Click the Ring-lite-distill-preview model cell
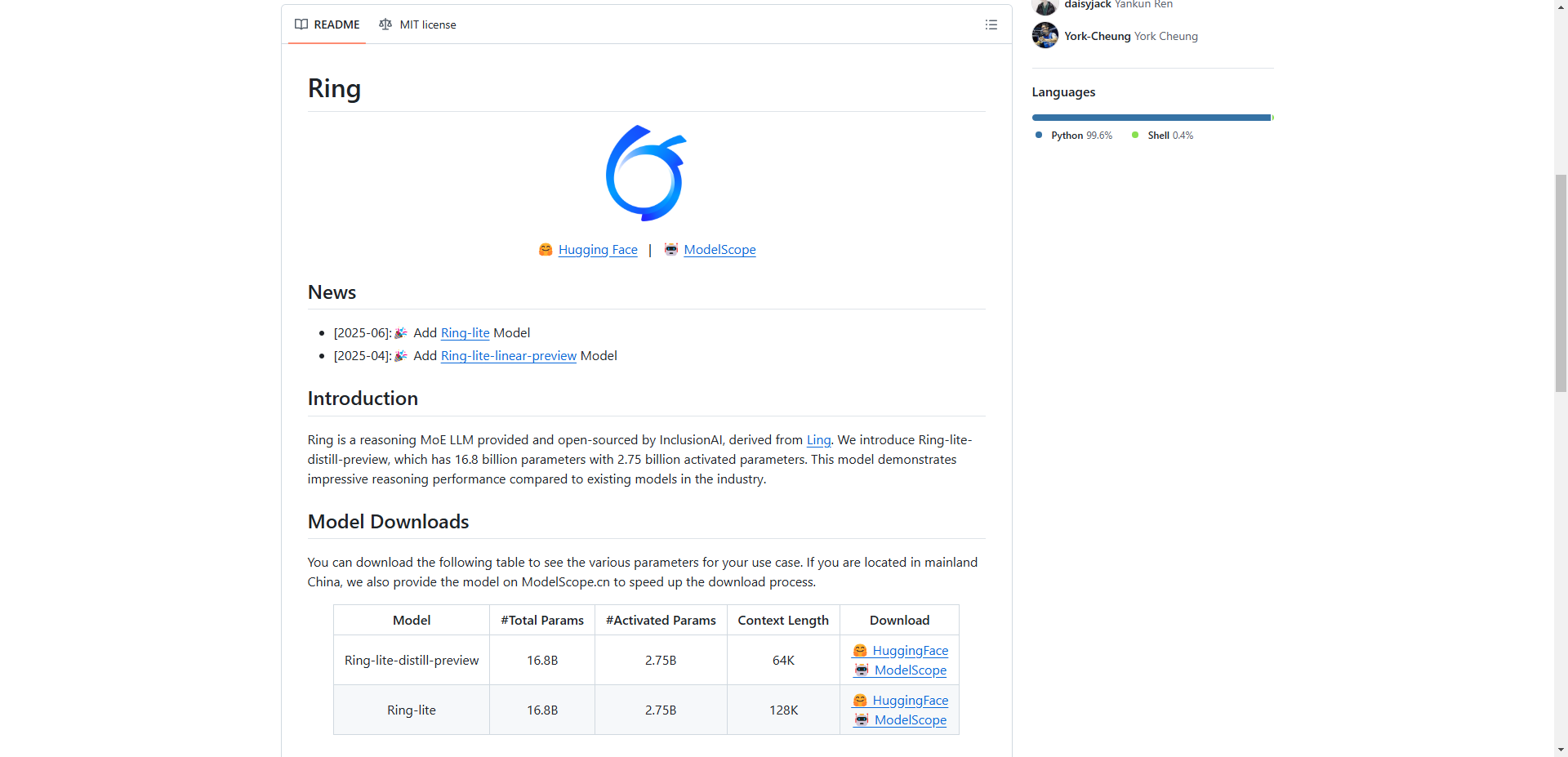This screenshot has height=757, width=1568. [x=412, y=661]
